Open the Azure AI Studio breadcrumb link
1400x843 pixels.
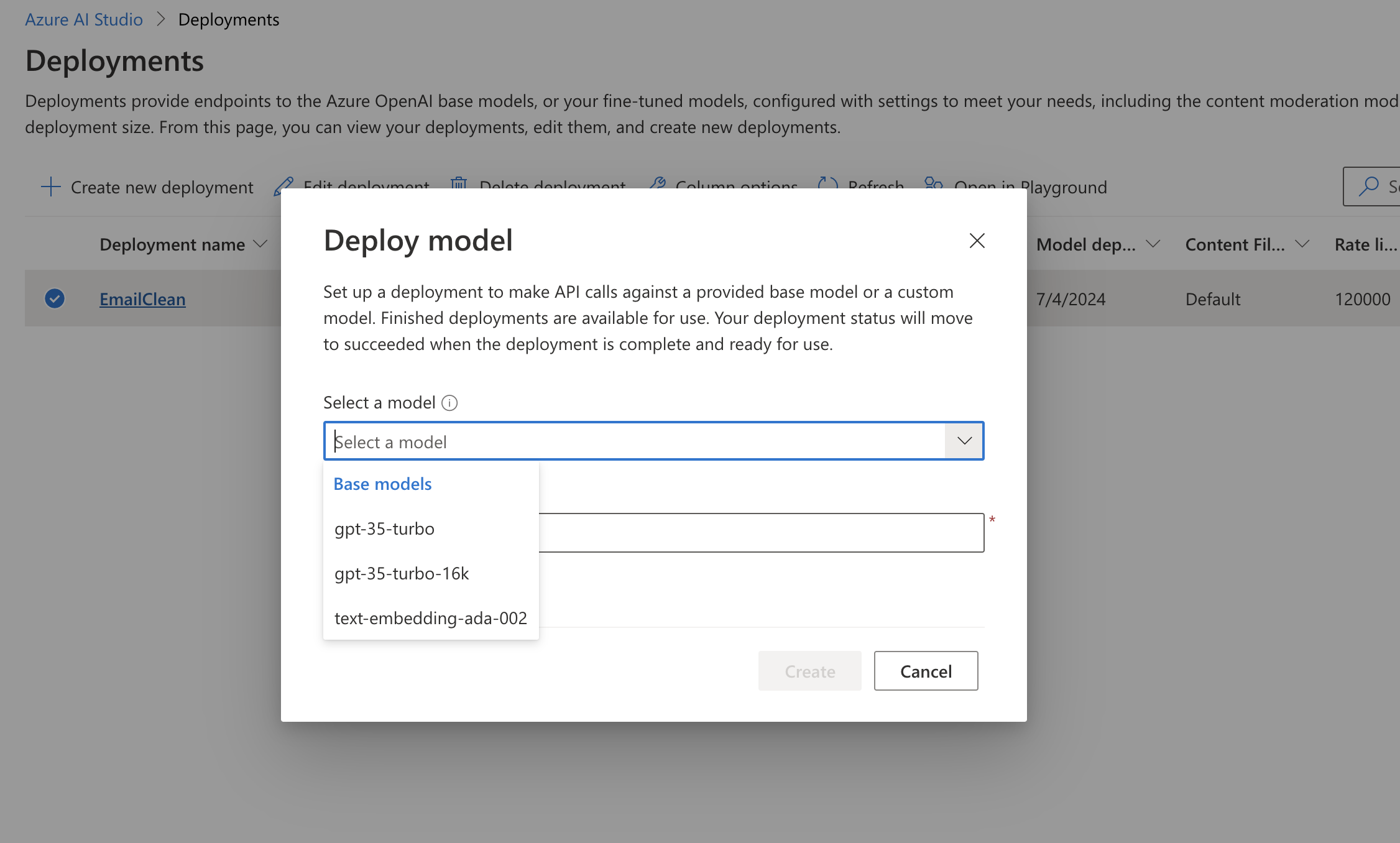click(84, 20)
